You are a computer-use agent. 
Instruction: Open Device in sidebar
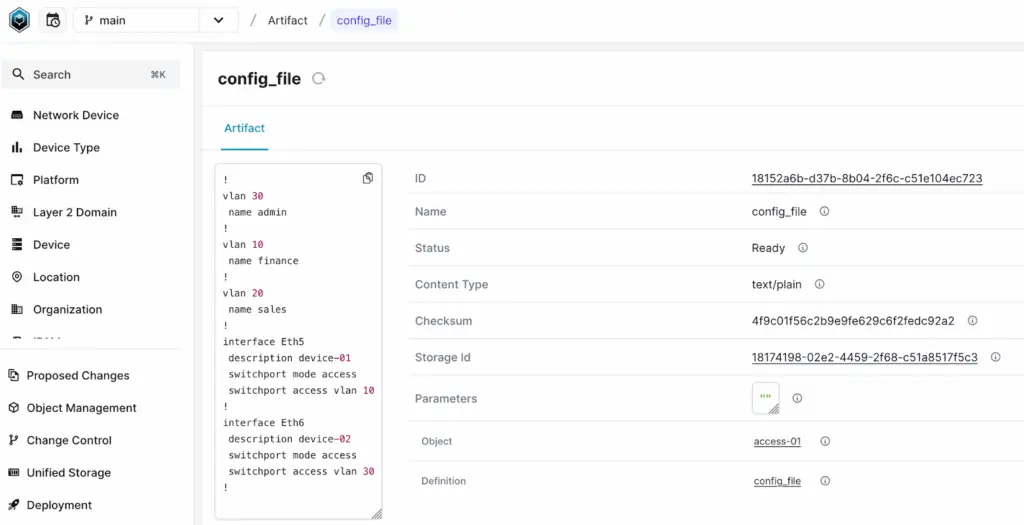[x=51, y=245]
